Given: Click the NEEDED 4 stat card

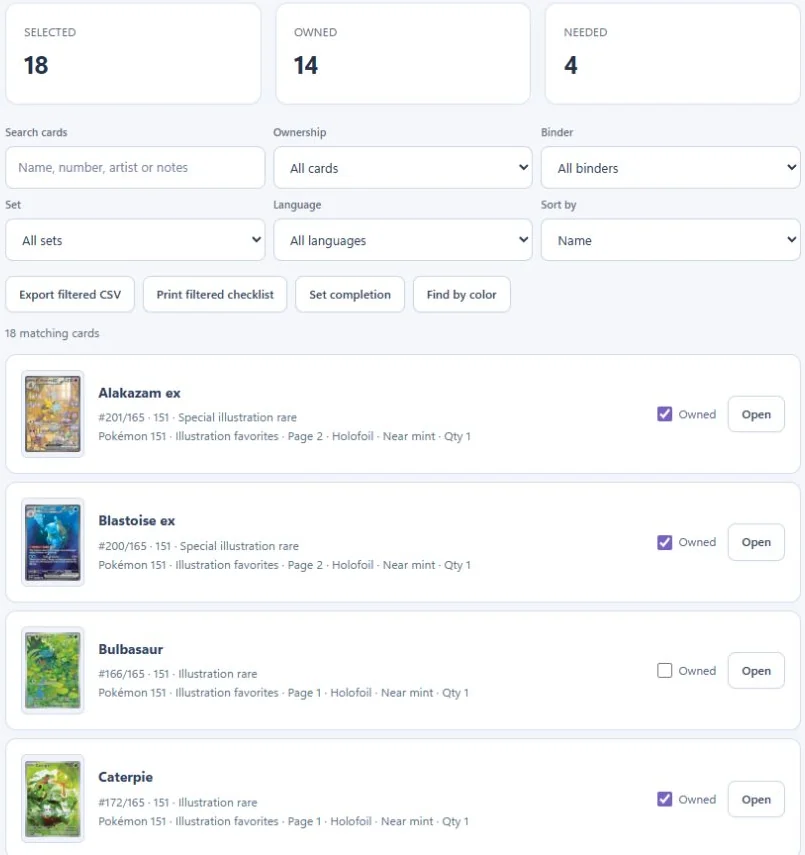Looking at the screenshot, I should coord(672,53).
